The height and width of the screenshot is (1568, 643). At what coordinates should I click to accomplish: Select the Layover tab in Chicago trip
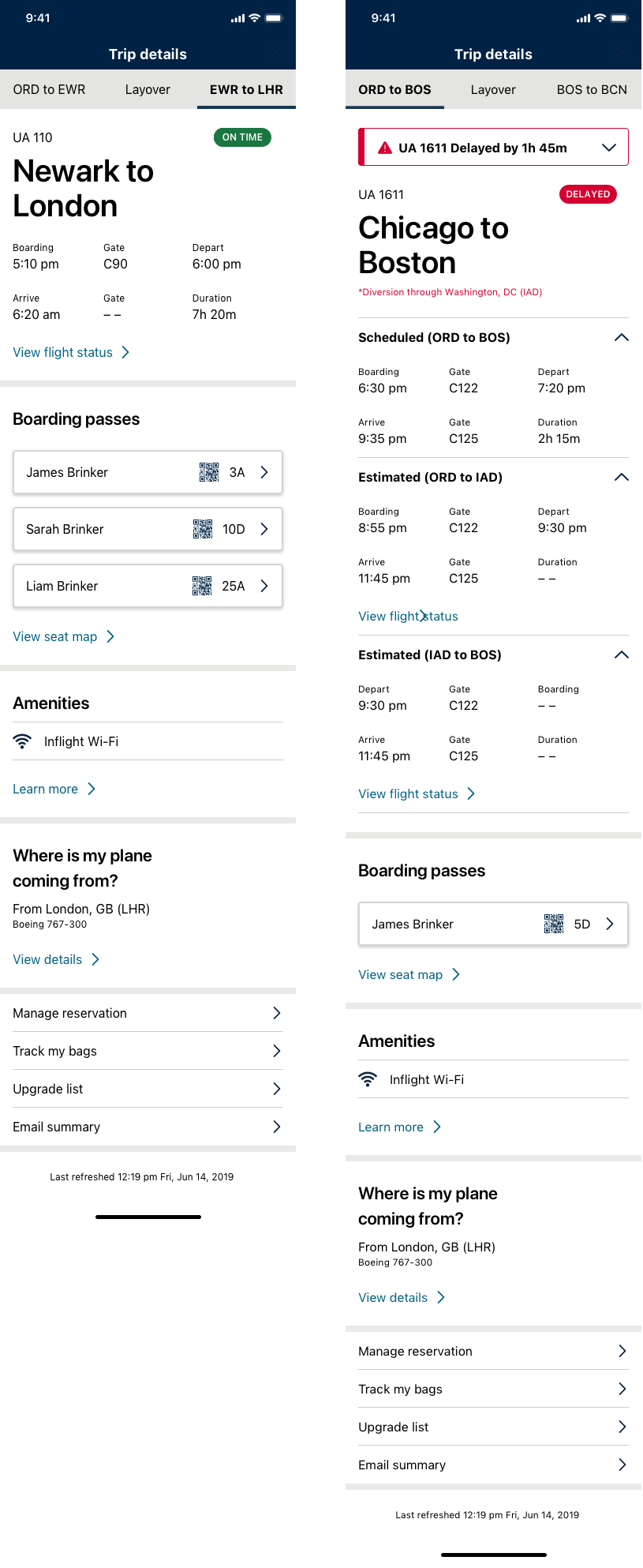click(493, 89)
